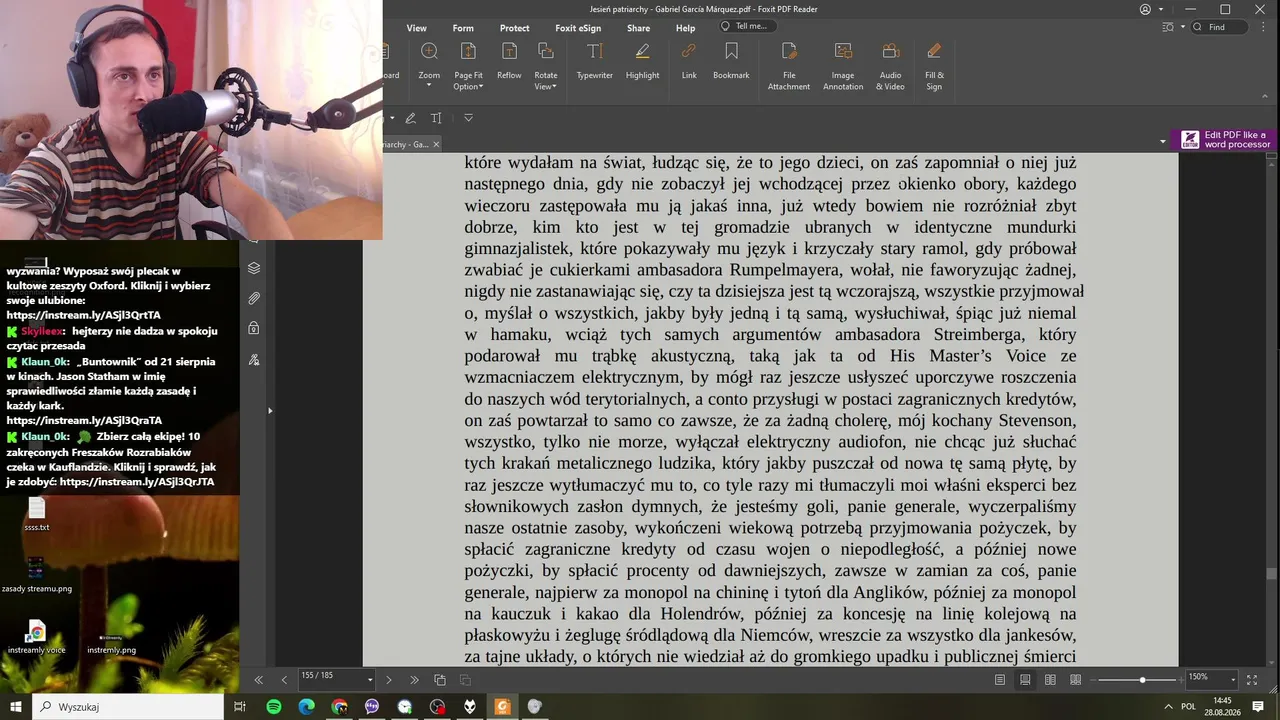This screenshot has width=1280, height=720.
Task: Open the Zoom tool in the ribbon
Action: [x=429, y=64]
